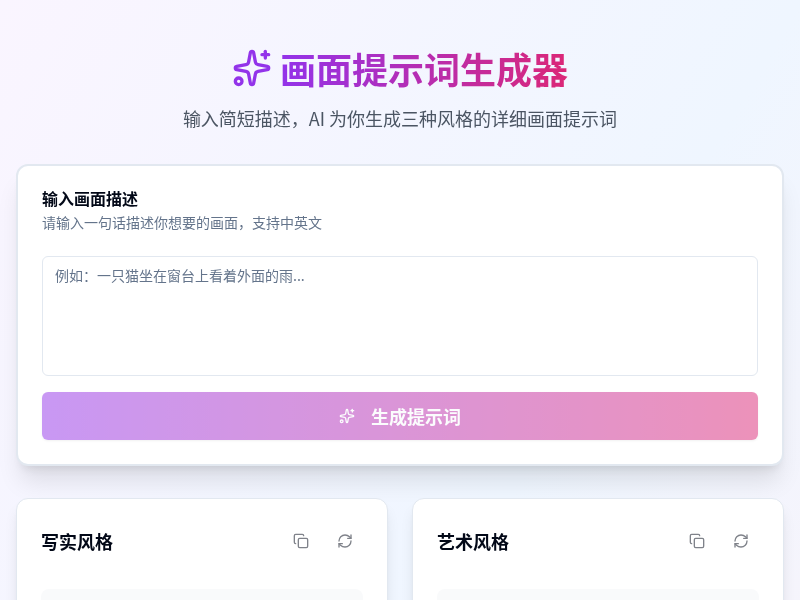Click the purple sparkle icon in the page title
800x600 pixels.
[250, 68]
